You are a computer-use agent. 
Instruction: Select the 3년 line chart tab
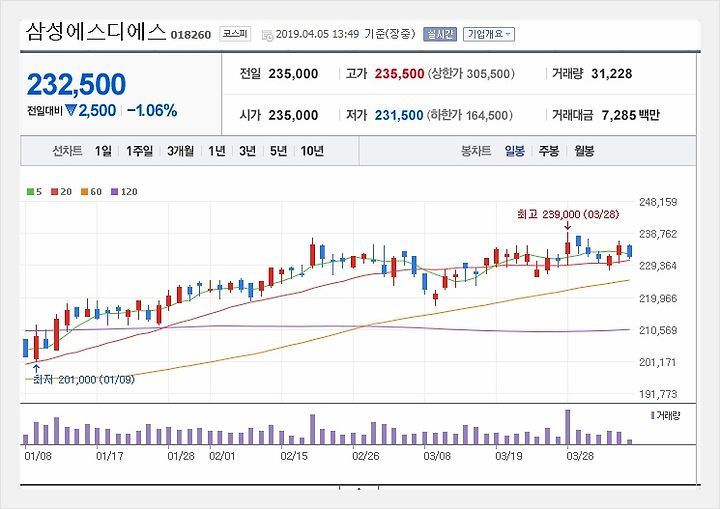tap(248, 151)
